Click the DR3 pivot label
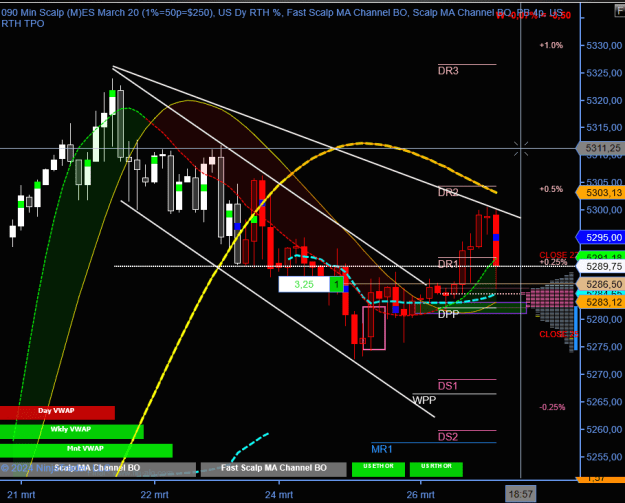Viewport: 625px width, 503px height. click(x=448, y=71)
